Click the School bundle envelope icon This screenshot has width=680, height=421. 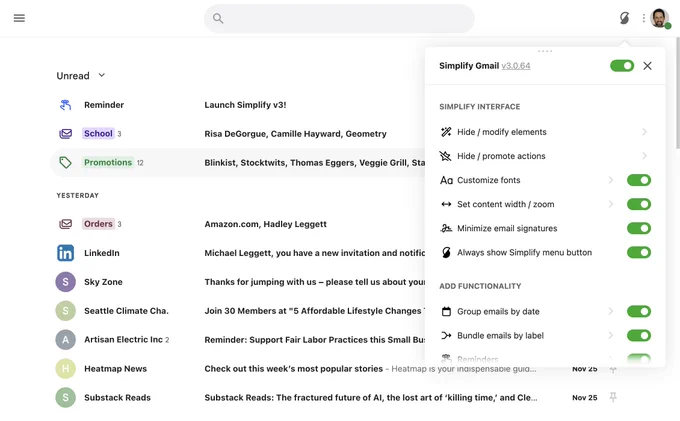pos(65,134)
